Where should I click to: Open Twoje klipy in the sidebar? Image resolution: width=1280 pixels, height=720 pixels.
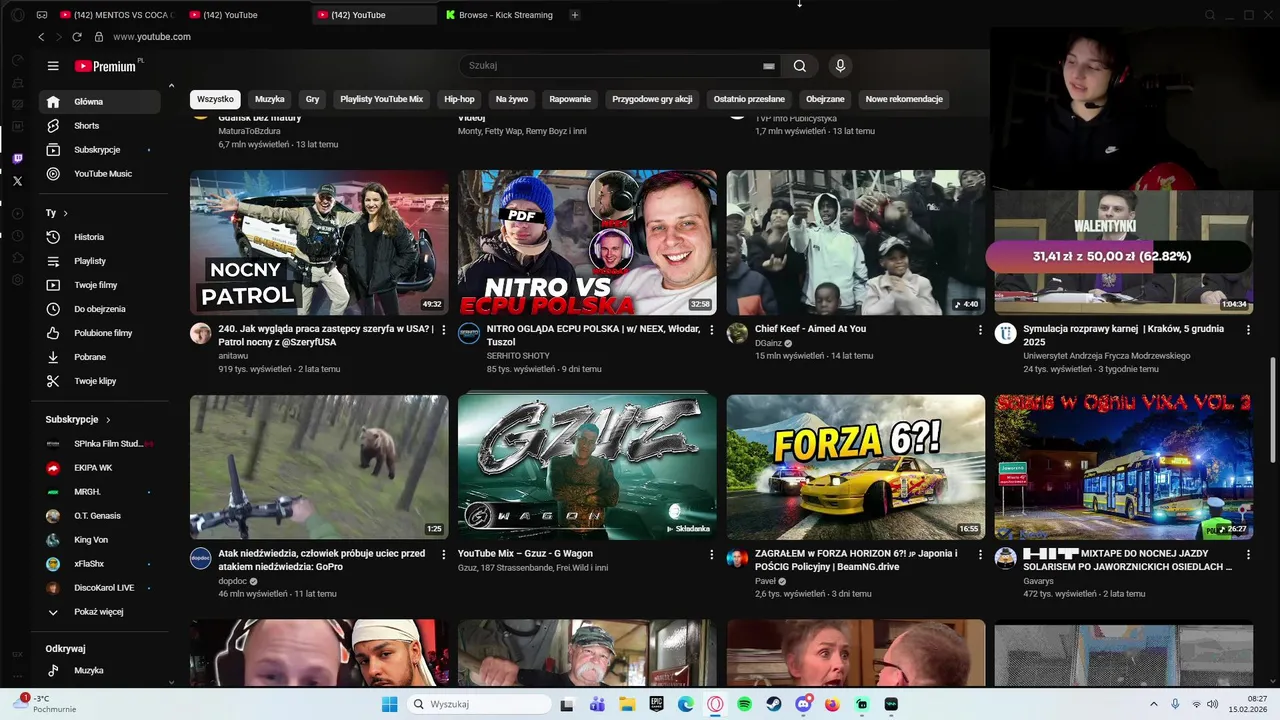coord(100,381)
